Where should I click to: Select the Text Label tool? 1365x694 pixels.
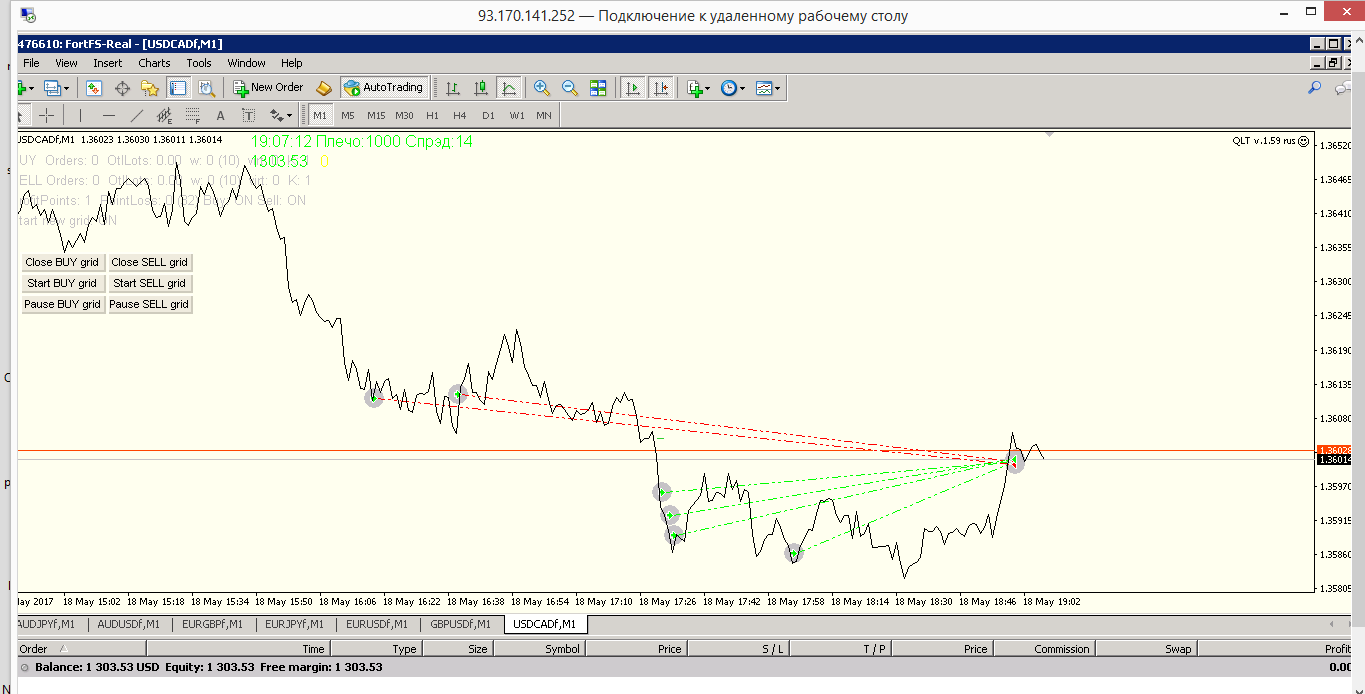pyautogui.click(x=248, y=115)
